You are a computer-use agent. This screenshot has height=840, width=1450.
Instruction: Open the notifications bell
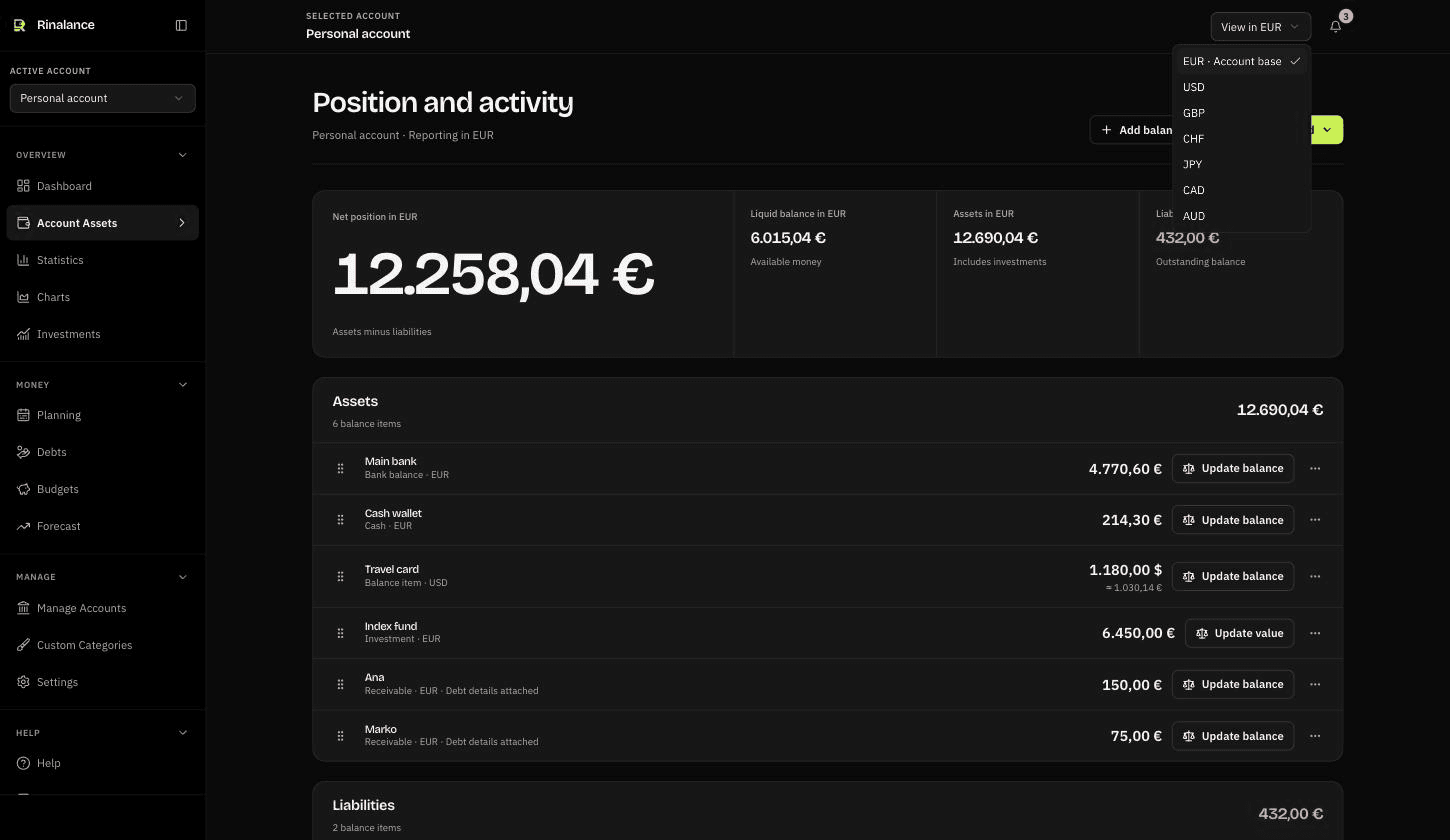pos(1335,27)
